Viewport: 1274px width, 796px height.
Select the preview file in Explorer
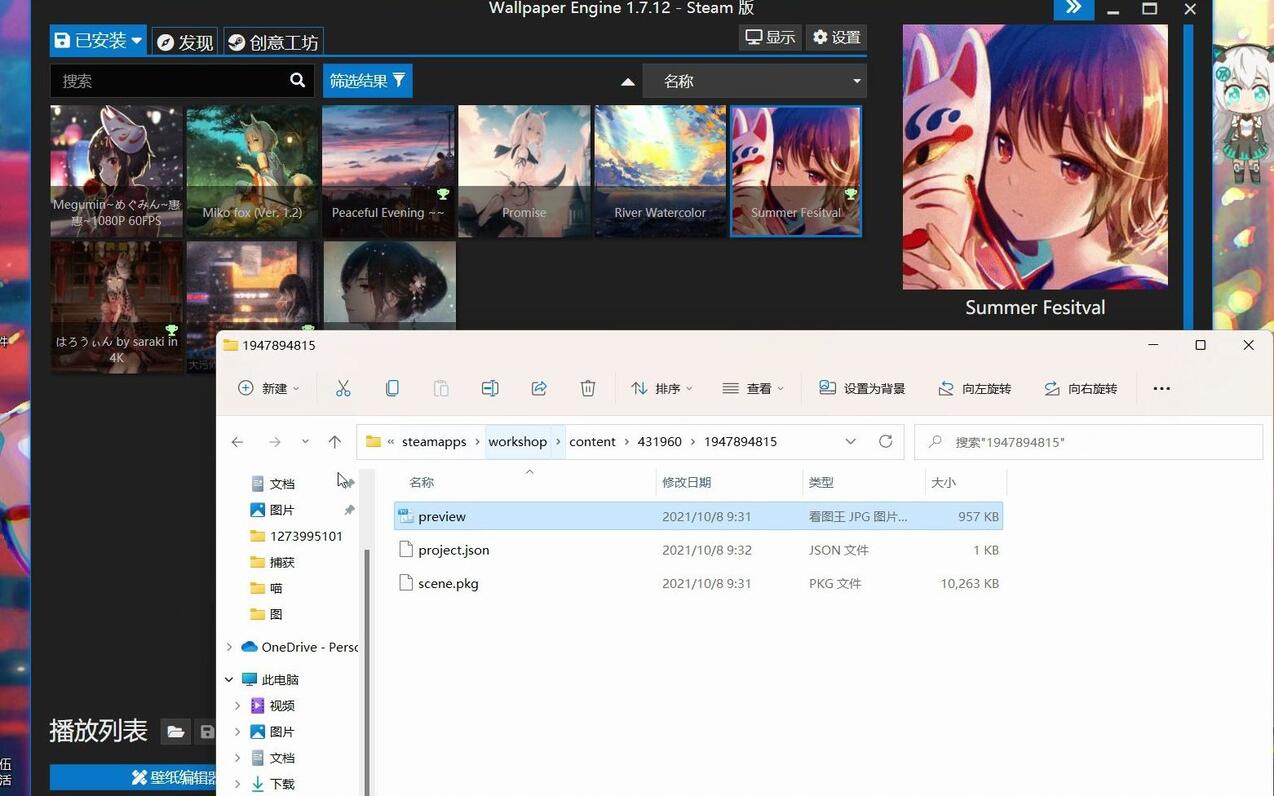(698, 516)
